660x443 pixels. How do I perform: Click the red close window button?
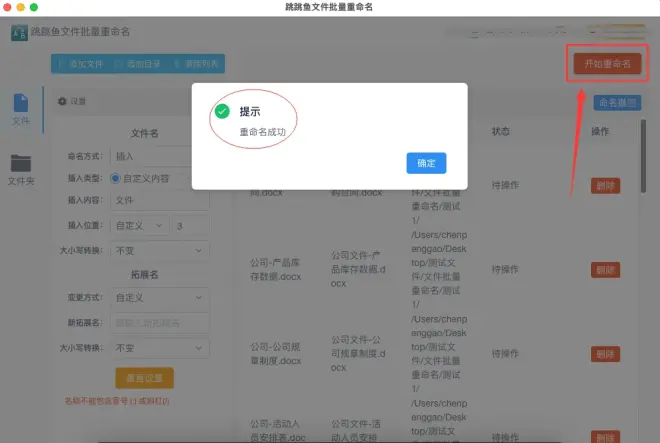(7, 7)
